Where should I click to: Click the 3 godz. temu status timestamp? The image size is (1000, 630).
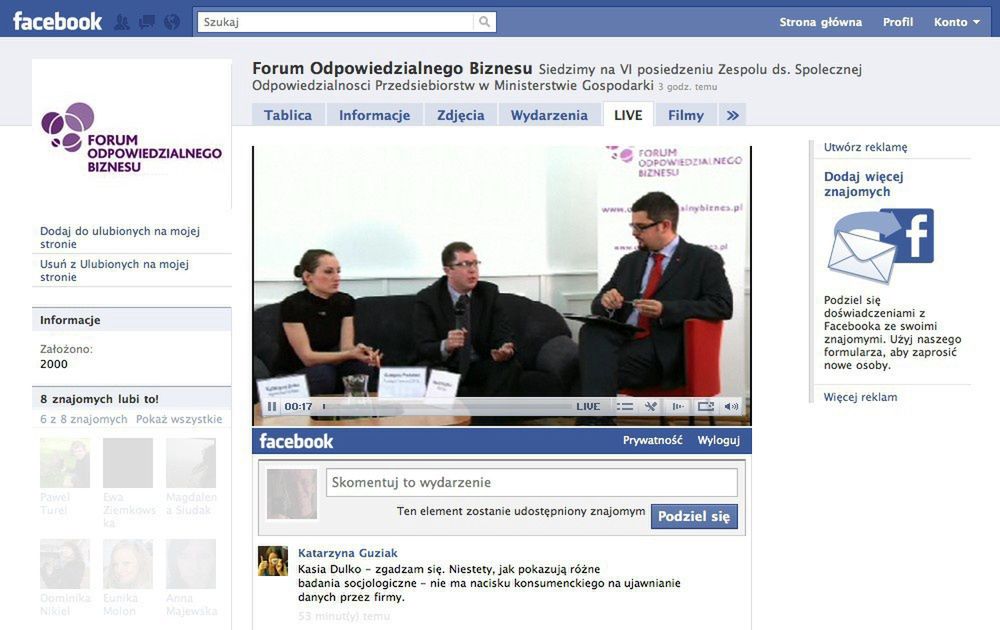click(x=688, y=87)
